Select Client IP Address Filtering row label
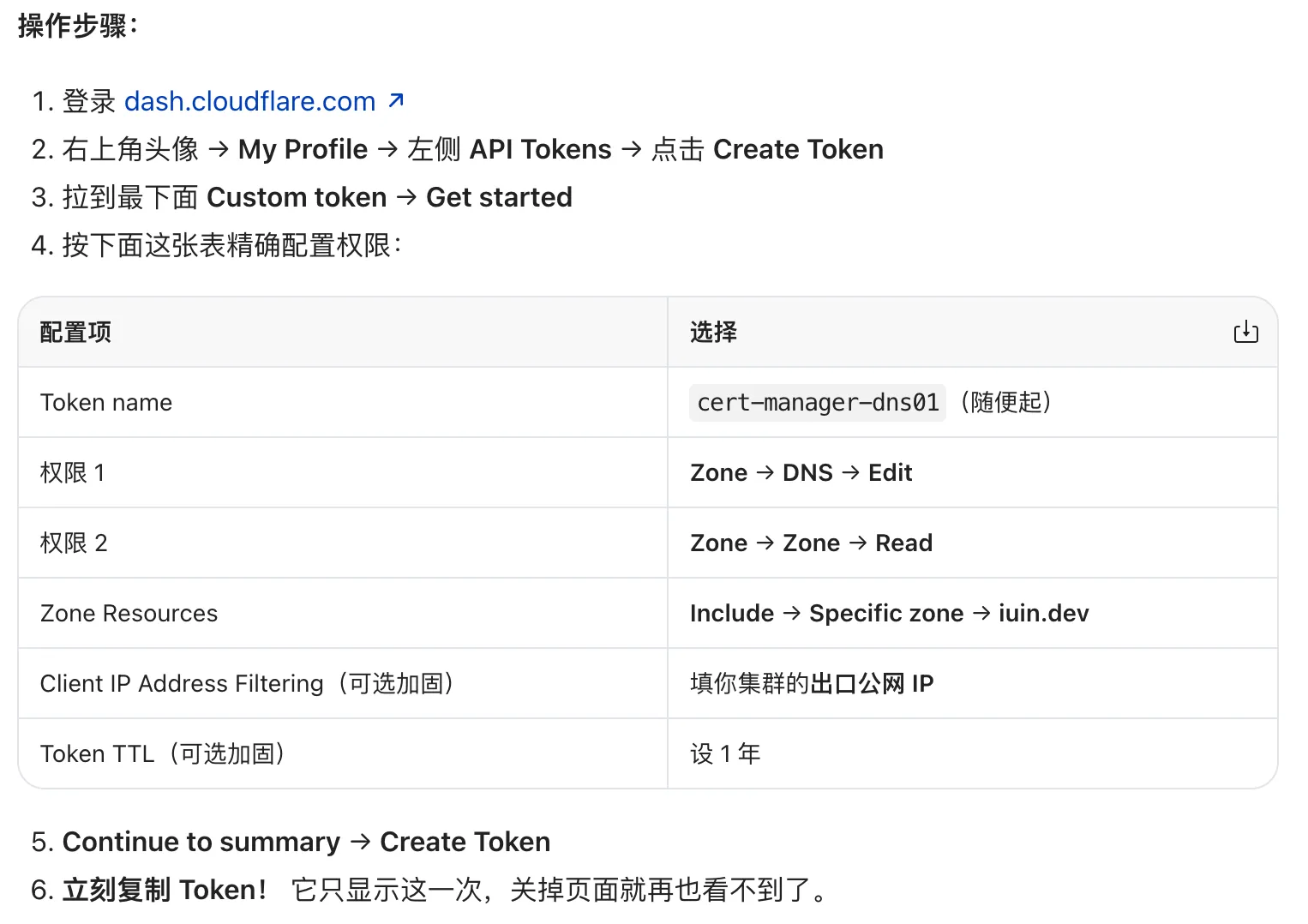This screenshot has height=924, width=1308. 247,683
